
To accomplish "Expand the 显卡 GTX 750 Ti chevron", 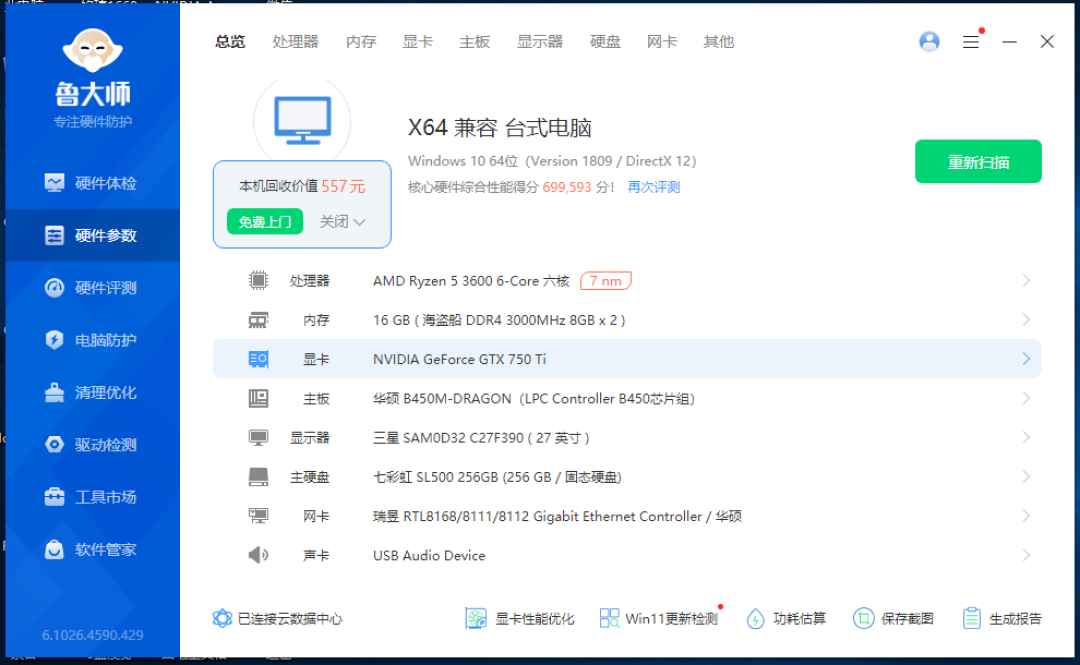I will click(x=1026, y=359).
